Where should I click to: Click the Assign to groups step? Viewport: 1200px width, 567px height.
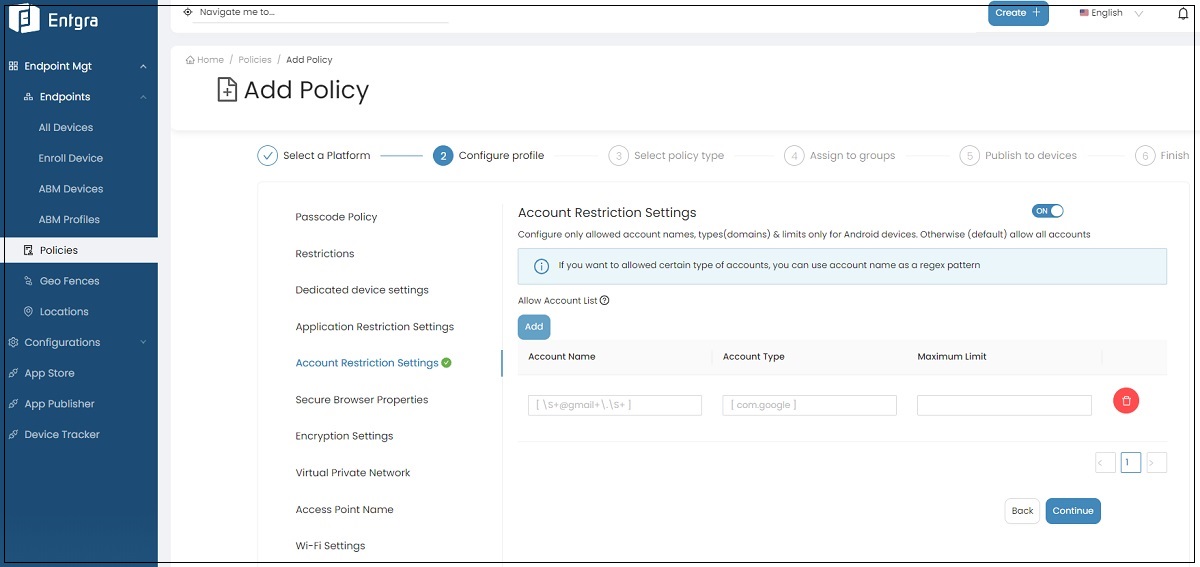[840, 155]
